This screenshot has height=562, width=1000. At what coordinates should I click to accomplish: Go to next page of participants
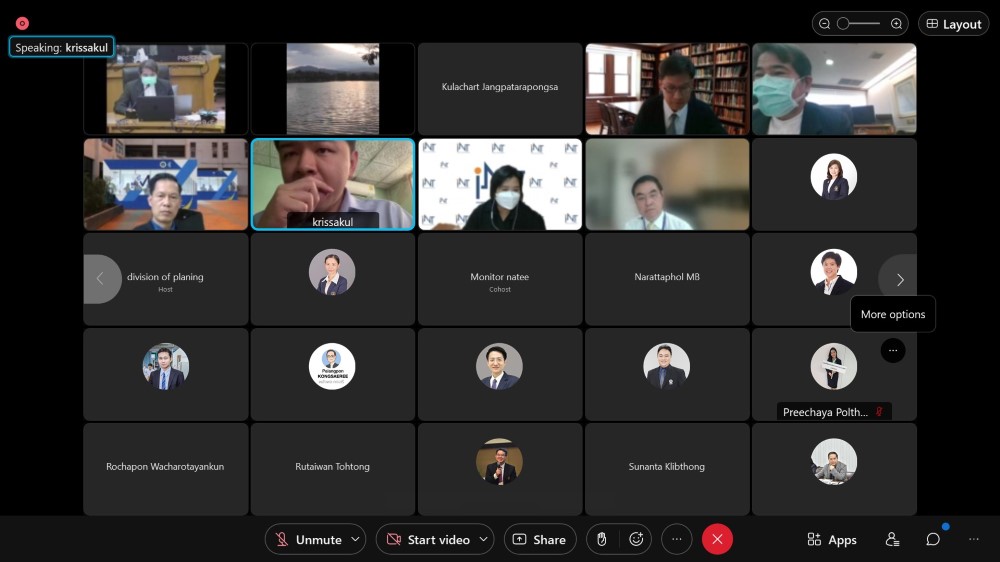click(899, 280)
